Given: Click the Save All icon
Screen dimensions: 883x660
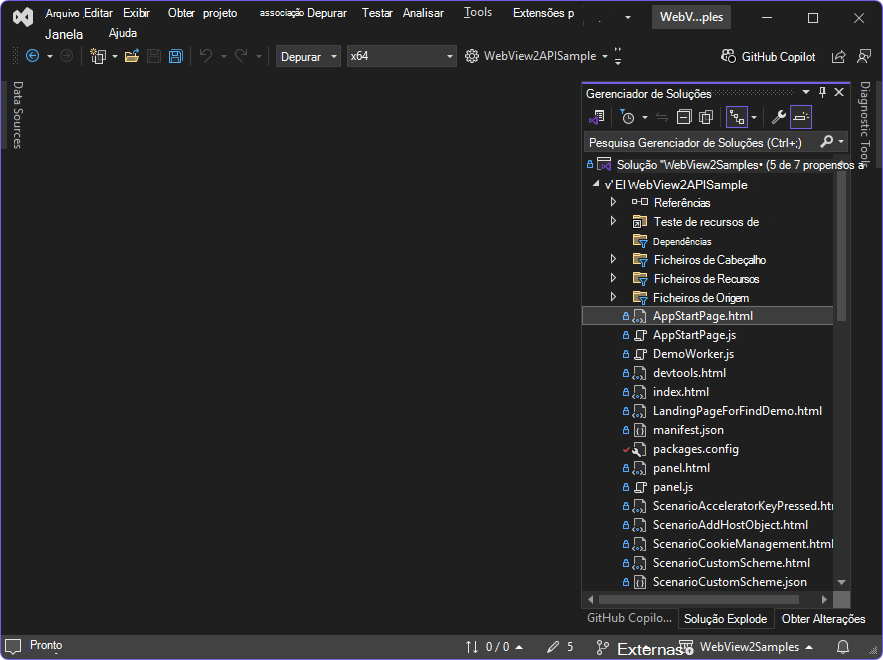Looking at the screenshot, I should (176, 56).
